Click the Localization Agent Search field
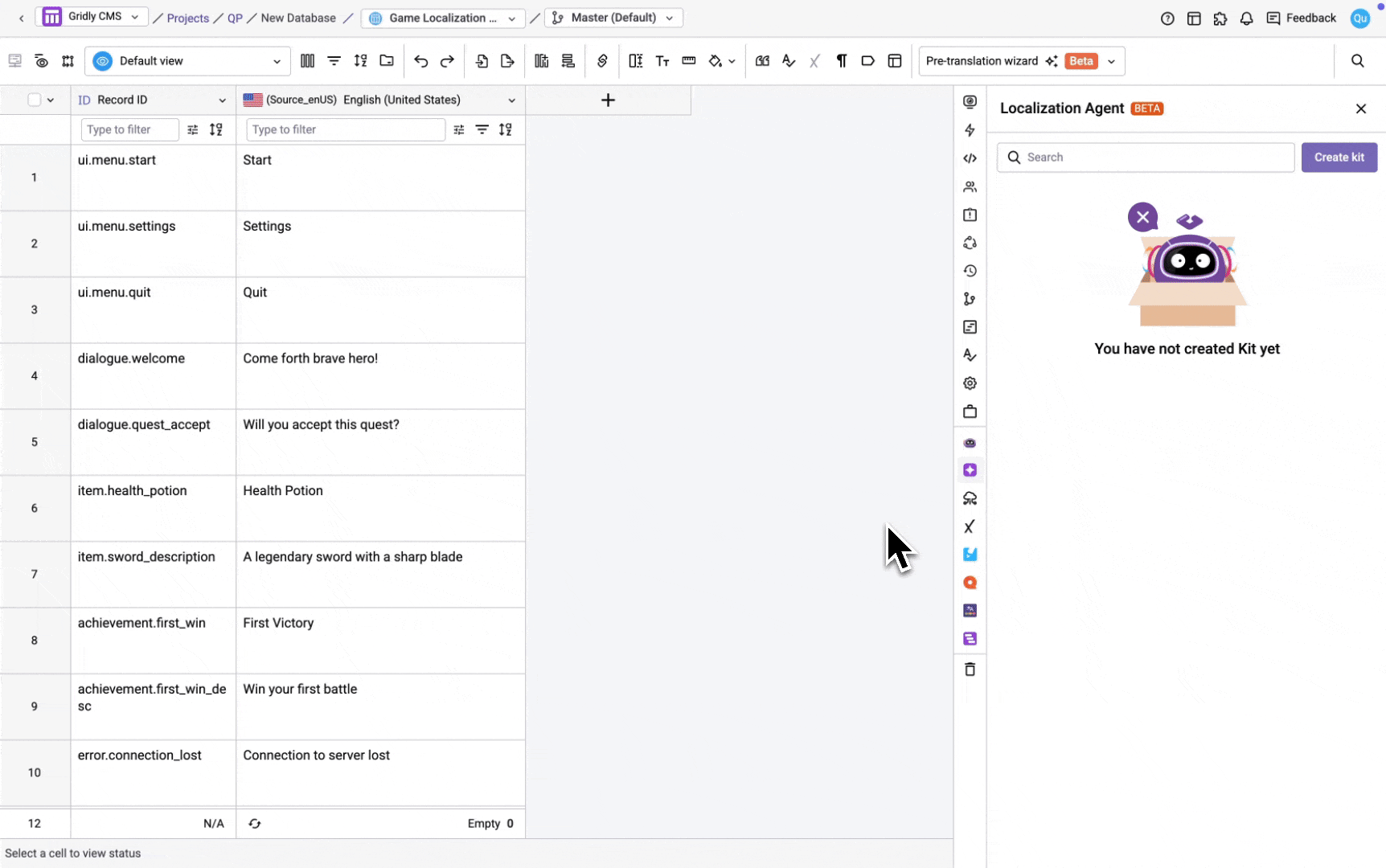Viewport: 1386px width, 868px height. coord(1145,158)
